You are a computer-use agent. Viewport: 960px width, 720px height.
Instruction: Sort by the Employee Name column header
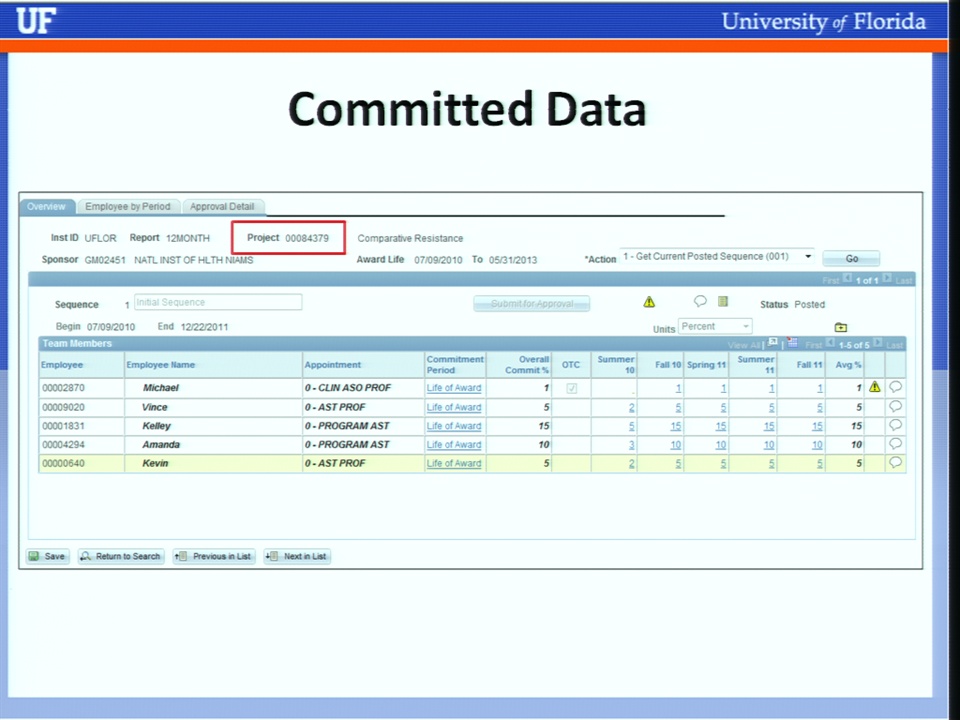[160, 365]
